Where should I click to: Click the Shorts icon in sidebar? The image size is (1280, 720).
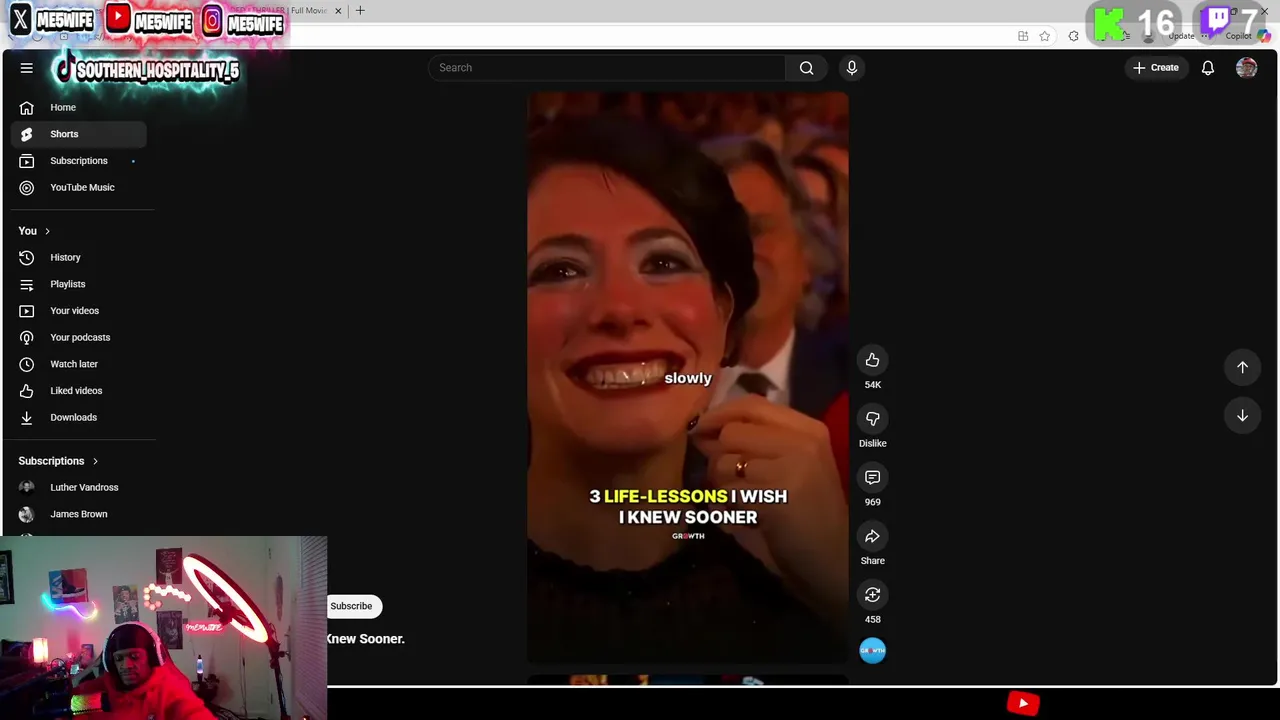point(27,134)
